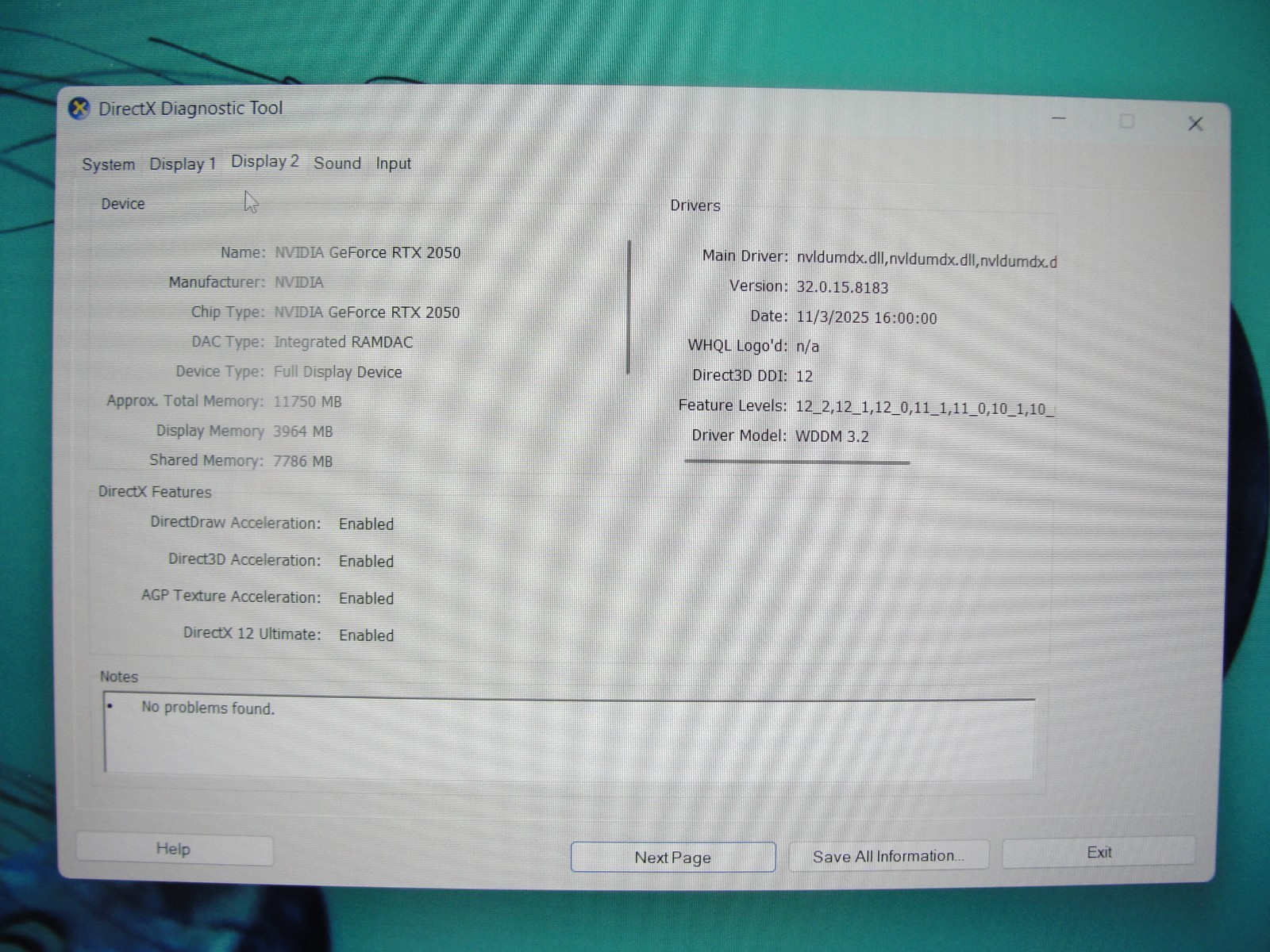The height and width of the screenshot is (952, 1270).
Task: Click the DirectX 12 Ultimate Enabled value
Action: click(367, 635)
